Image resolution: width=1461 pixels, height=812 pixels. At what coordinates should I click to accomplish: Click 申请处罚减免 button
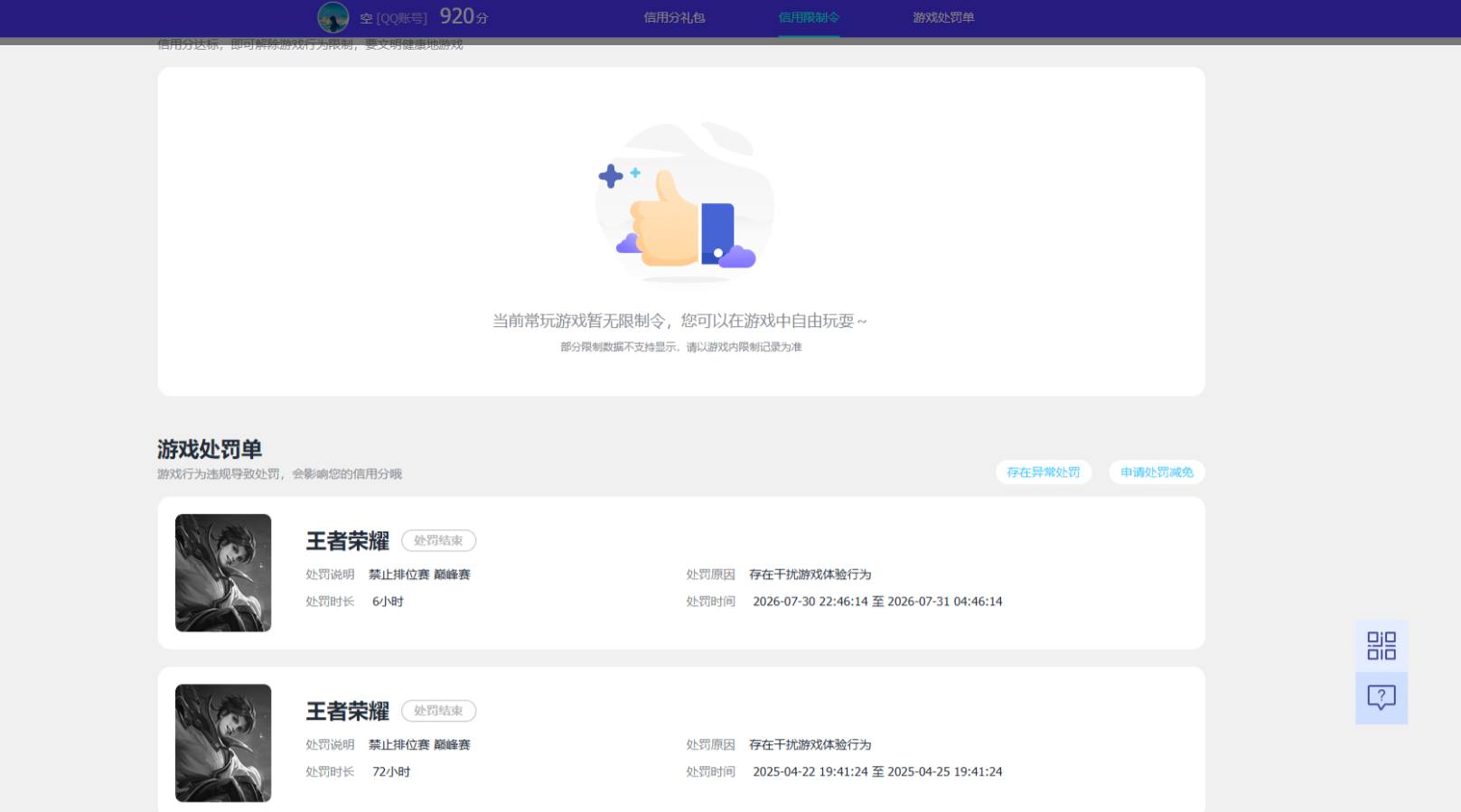(1157, 472)
